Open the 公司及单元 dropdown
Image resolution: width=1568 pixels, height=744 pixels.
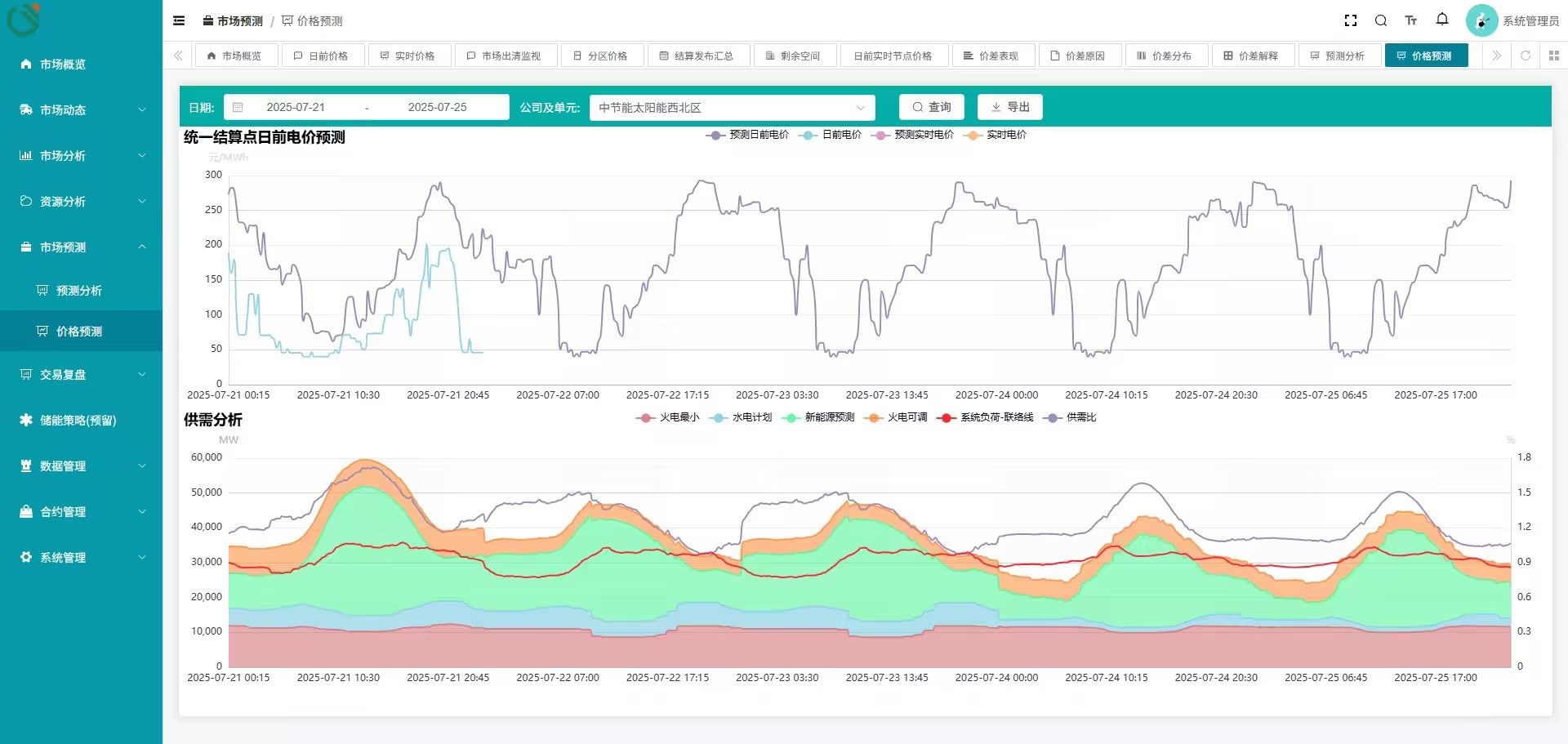point(731,108)
